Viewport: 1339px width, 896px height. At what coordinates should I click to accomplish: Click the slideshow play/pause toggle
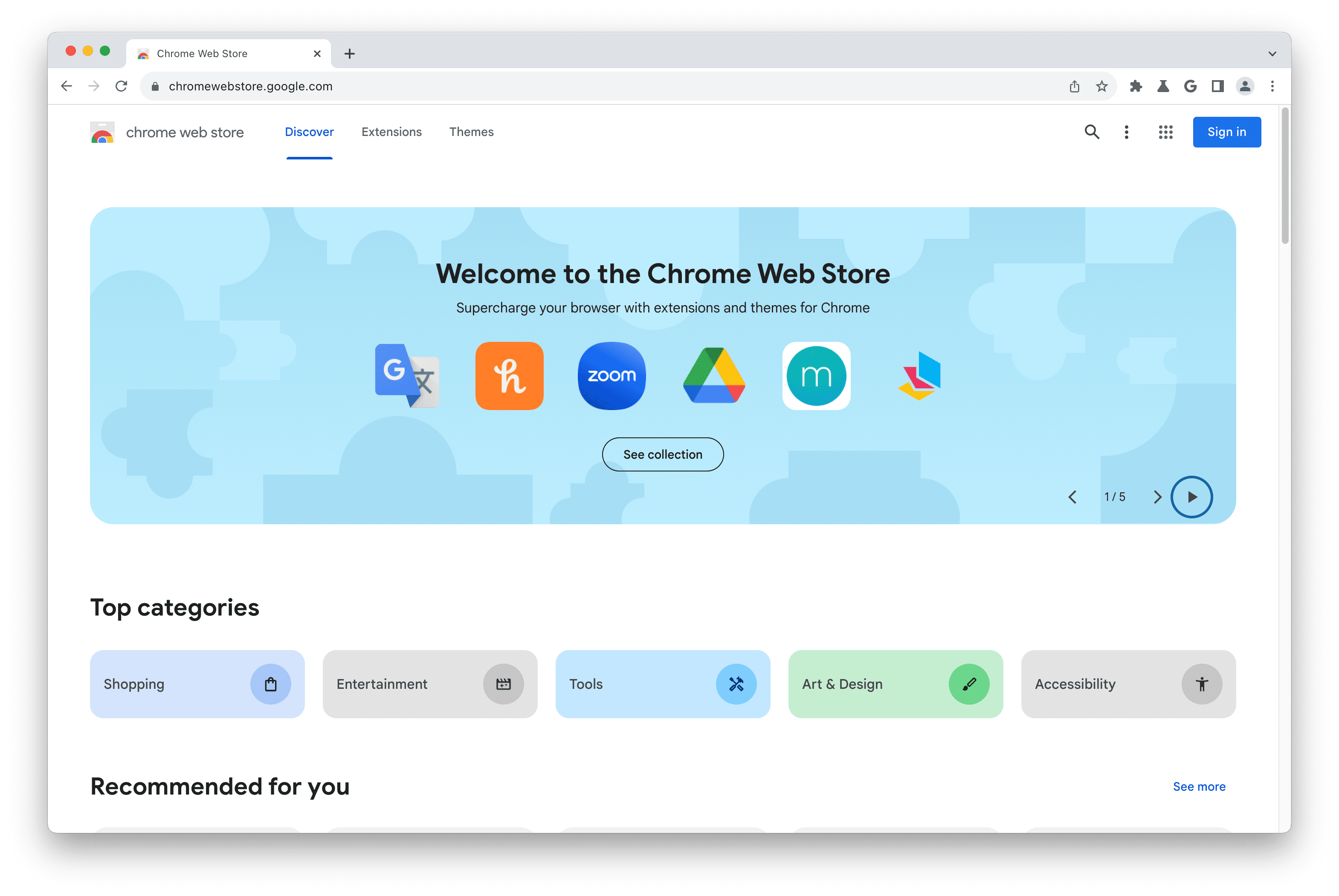[x=1191, y=496]
